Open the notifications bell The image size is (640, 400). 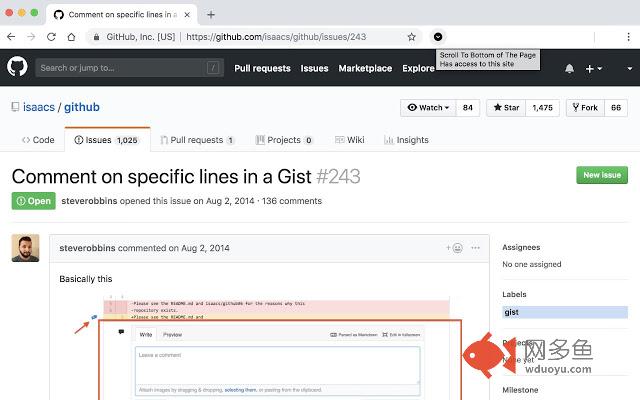(569, 69)
